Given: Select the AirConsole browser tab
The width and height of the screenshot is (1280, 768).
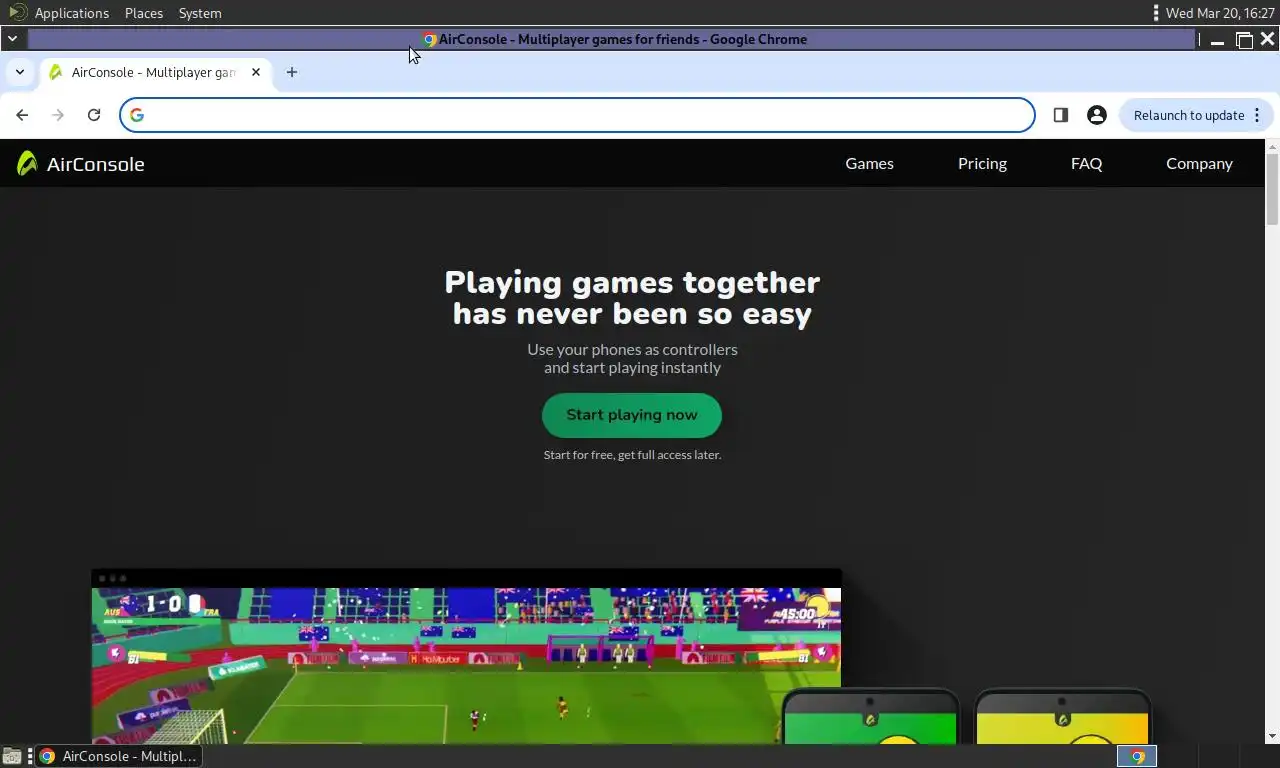Looking at the screenshot, I should point(155,72).
